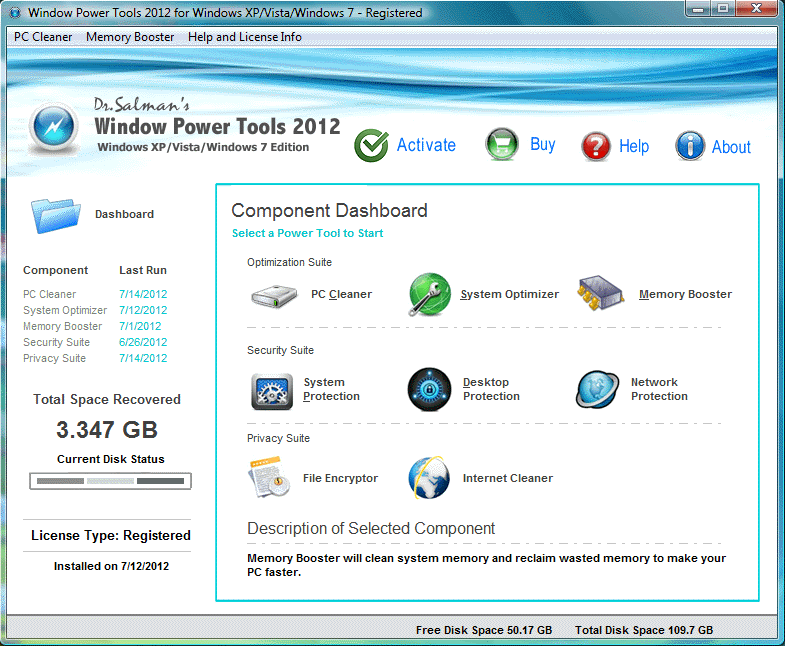Click the 6/26/2012 last run date
The width and height of the screenshot is (785, 646).
tap(143, 343)
